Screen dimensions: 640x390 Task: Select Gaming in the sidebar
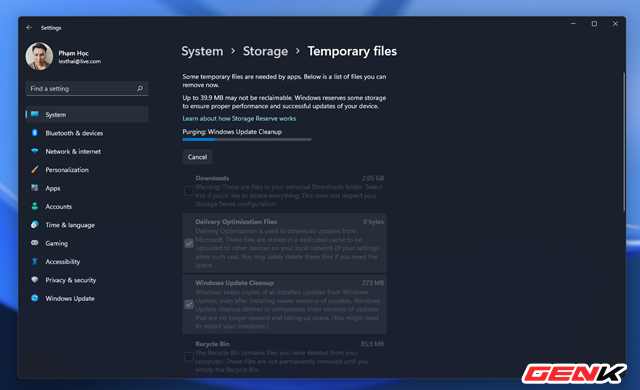pos(87,243)
